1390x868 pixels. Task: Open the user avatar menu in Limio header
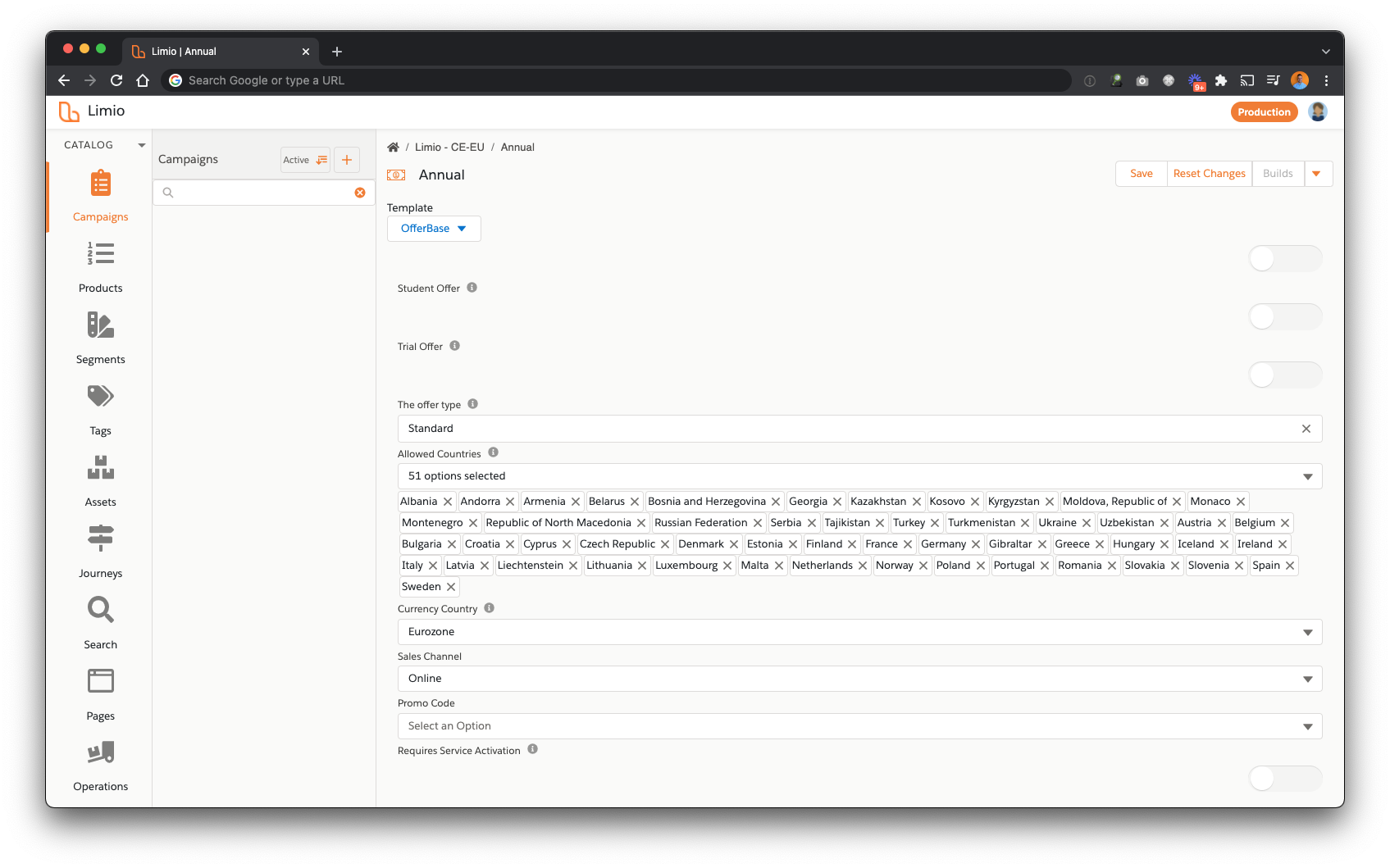point(1318,112)
